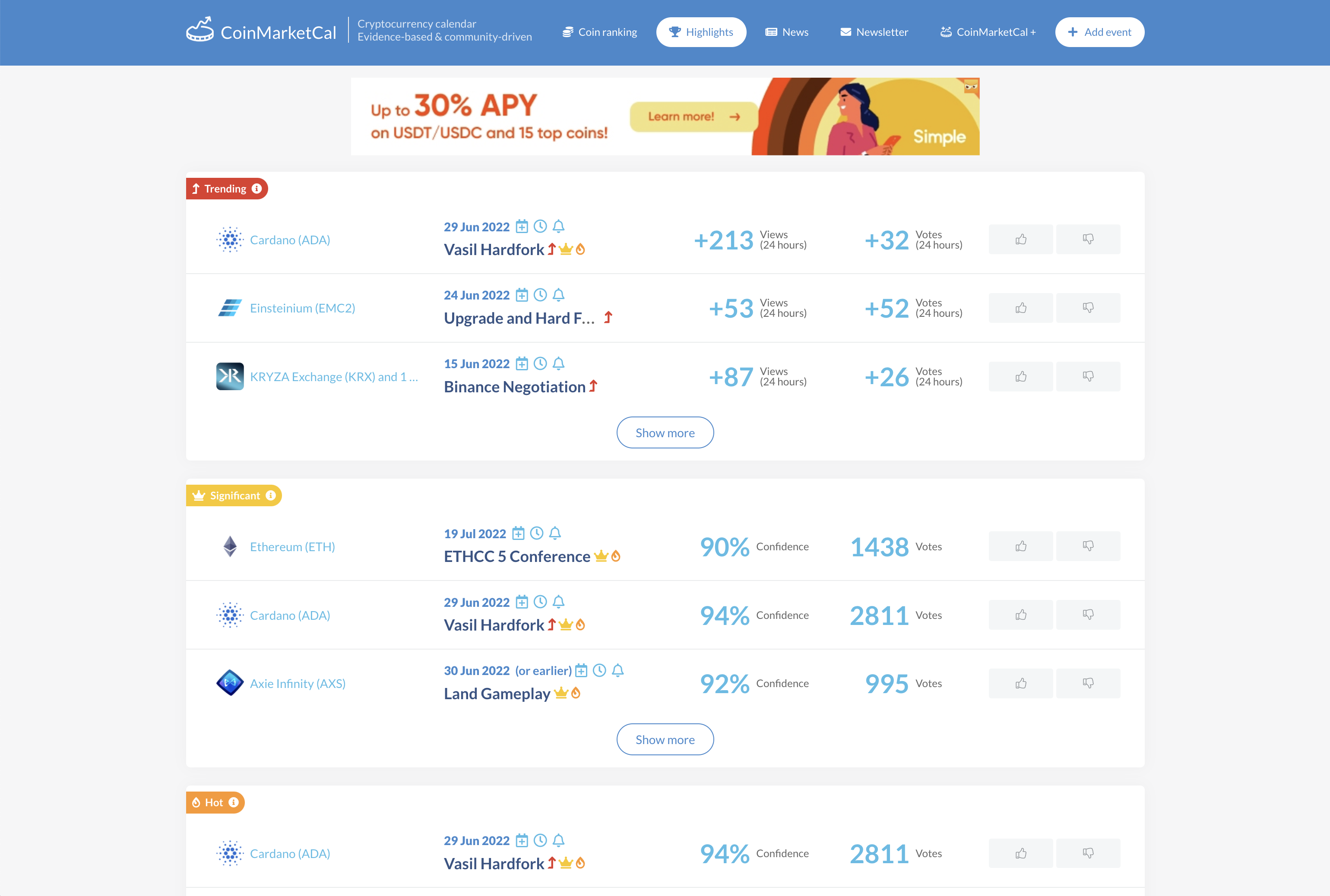Show more Significant events
Image resolution: width=1330 pixels, height=896 pixels.
tap(665, 739)
